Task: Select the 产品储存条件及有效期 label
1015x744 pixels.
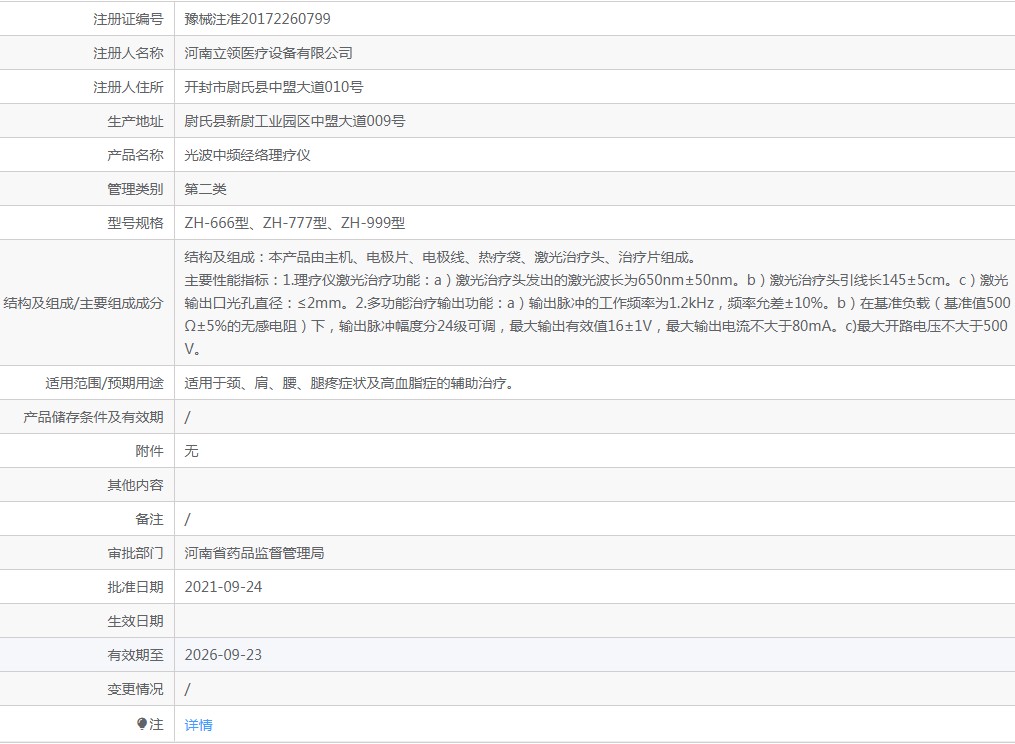Action: (93, 417)
